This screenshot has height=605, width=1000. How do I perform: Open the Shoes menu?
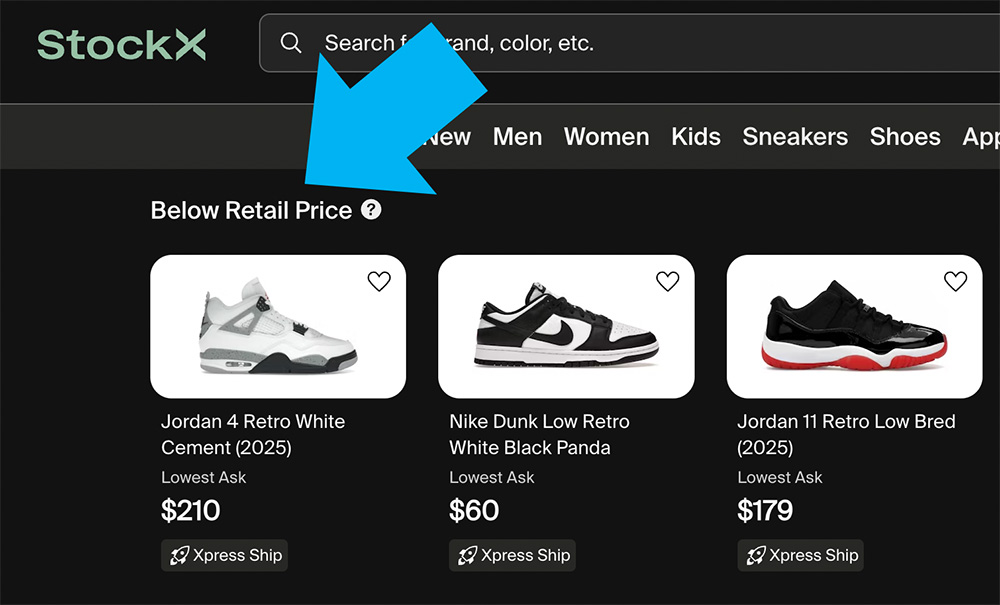[905, 137]
